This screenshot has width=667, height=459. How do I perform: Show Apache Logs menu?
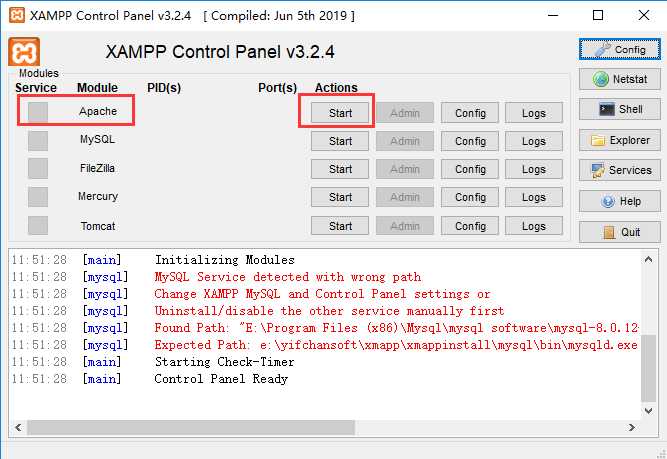click(534, 113)
